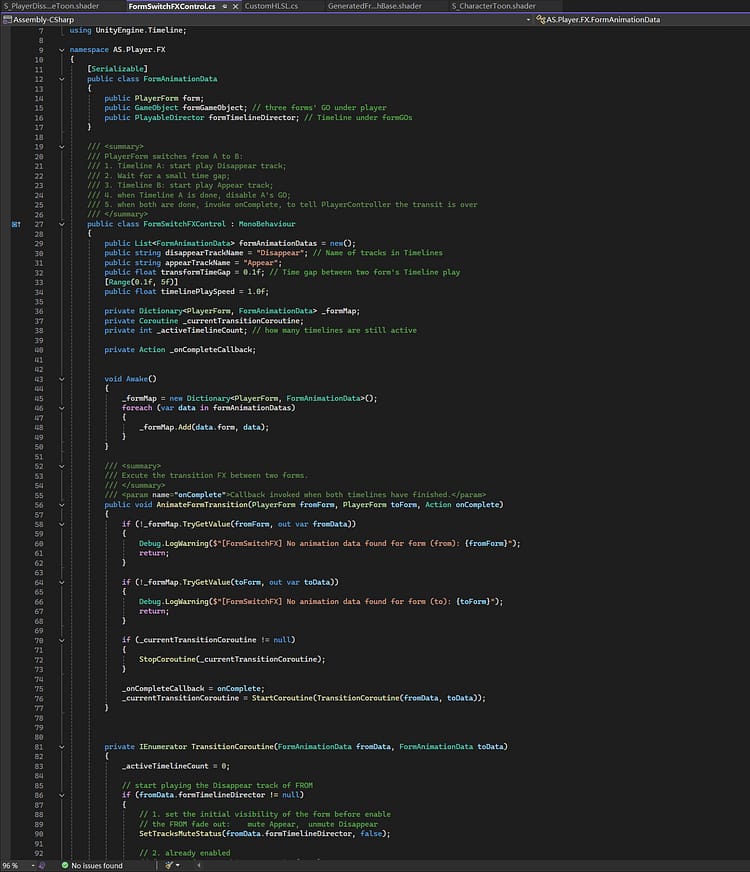Image resolution: width=750 pixels, height=872 pixels.
Task: Open the 96 % zoom level dropdown
Action: coord(33,866)
